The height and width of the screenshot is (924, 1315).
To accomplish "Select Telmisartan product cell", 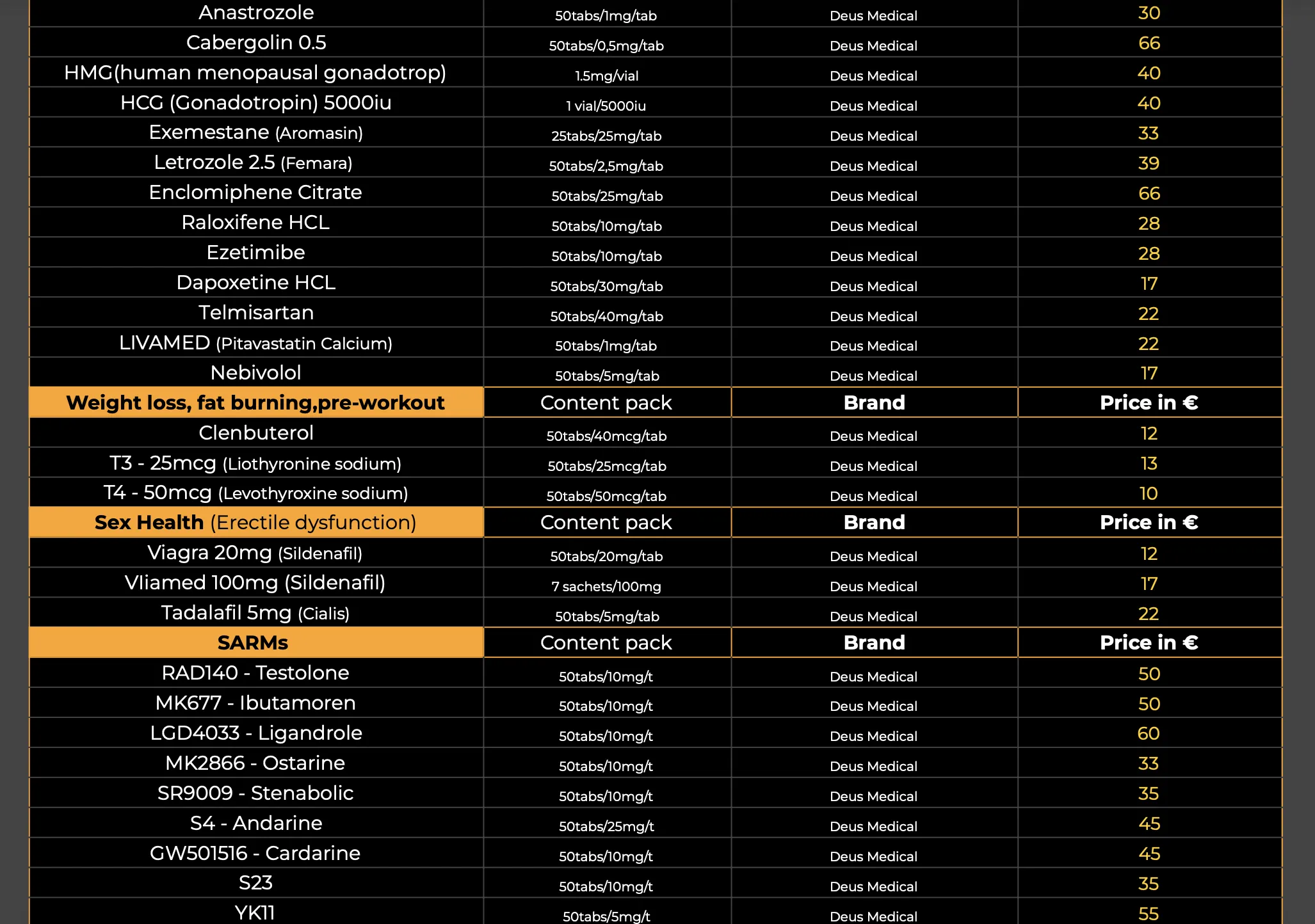I will (x=256, y=313).
